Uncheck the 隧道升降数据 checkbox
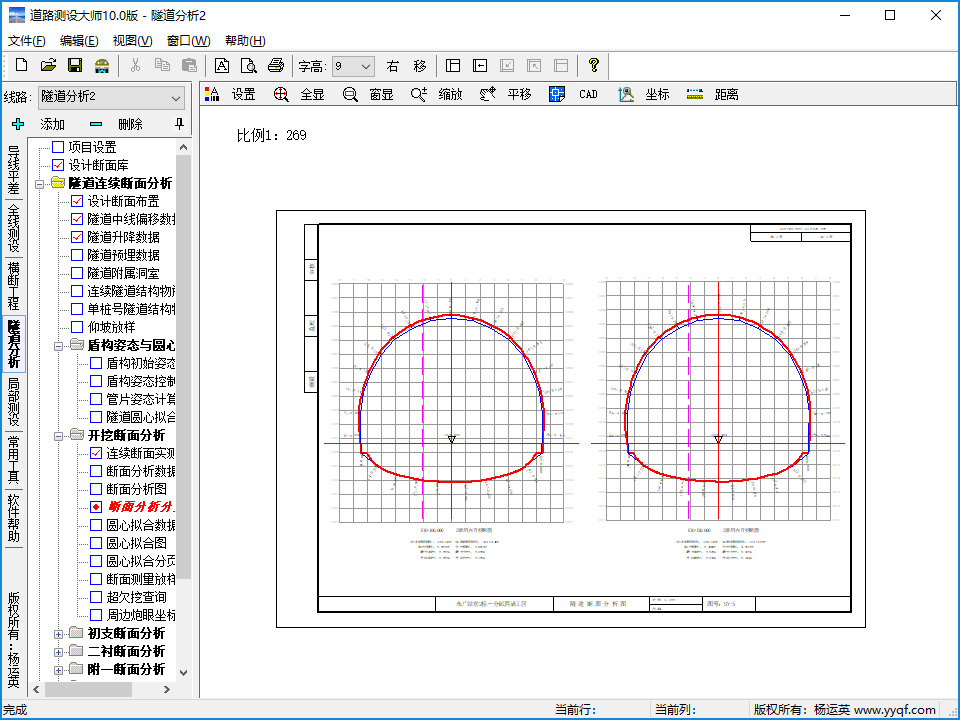 pyautogui.click(x=77, y=237)
